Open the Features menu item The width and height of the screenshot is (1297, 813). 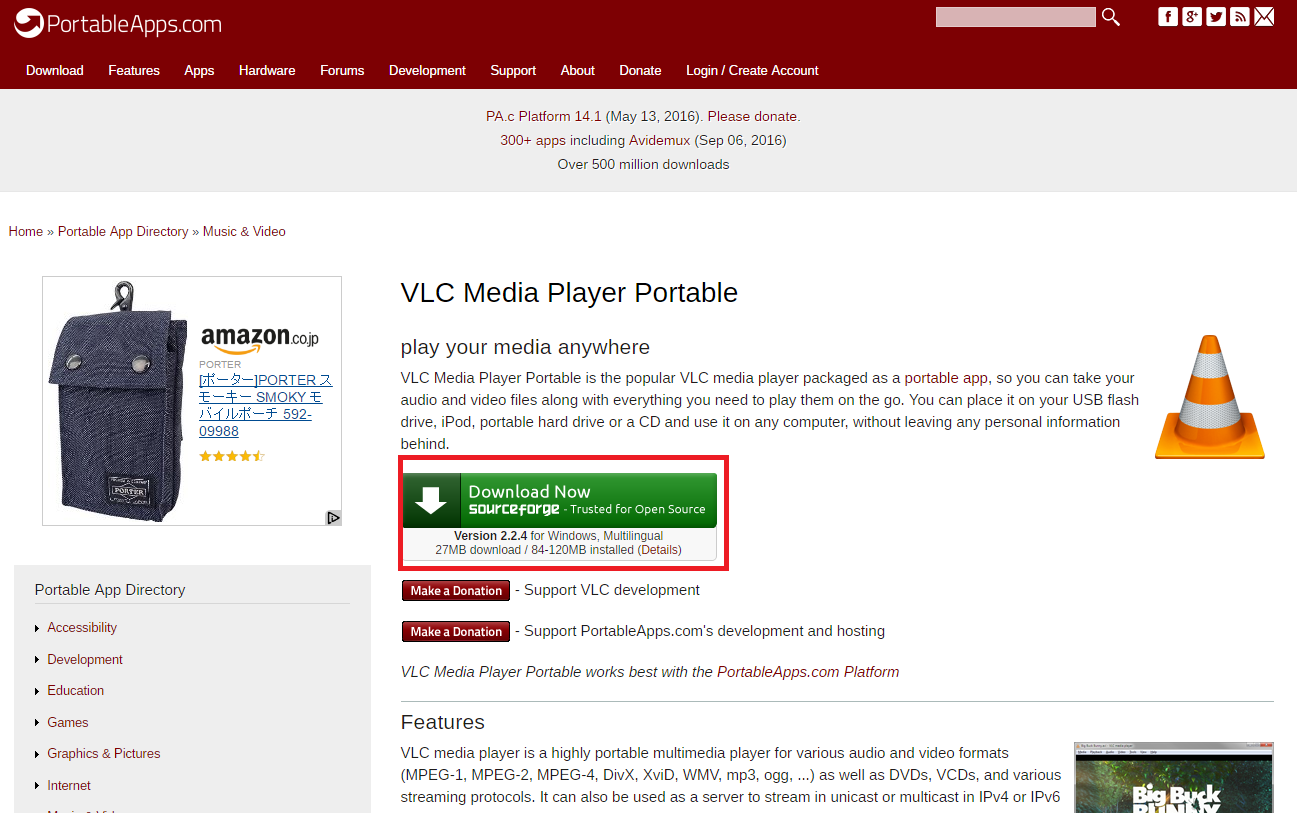pyautogui.click(x=134, y=70)
